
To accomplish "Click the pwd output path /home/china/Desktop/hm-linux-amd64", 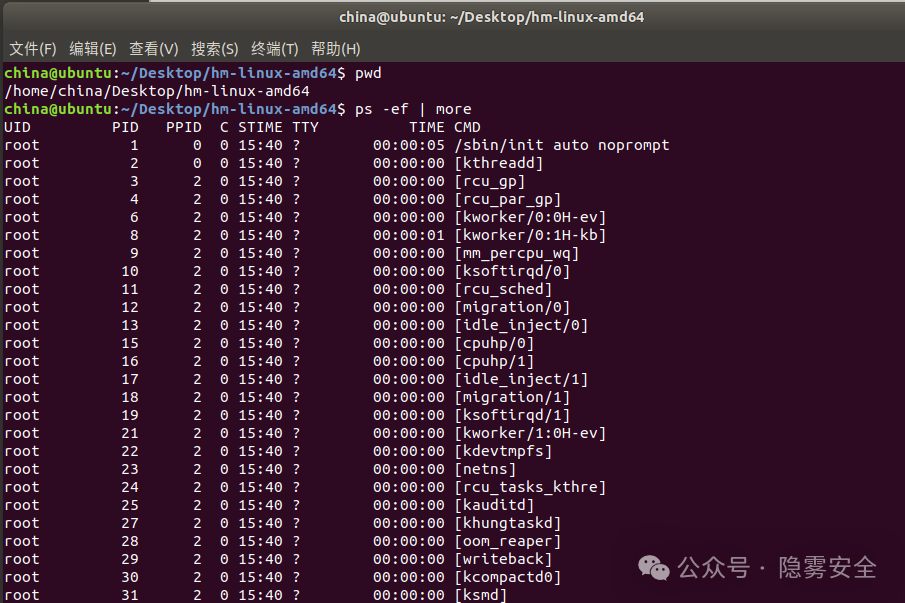I will 156,91.
